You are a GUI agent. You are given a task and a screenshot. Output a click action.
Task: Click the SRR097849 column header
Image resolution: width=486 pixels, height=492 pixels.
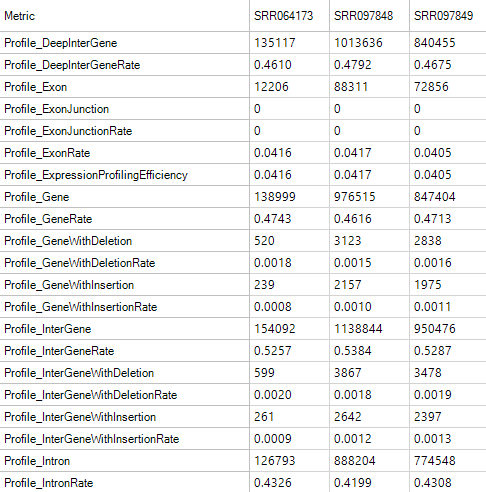tap(444, 16)
